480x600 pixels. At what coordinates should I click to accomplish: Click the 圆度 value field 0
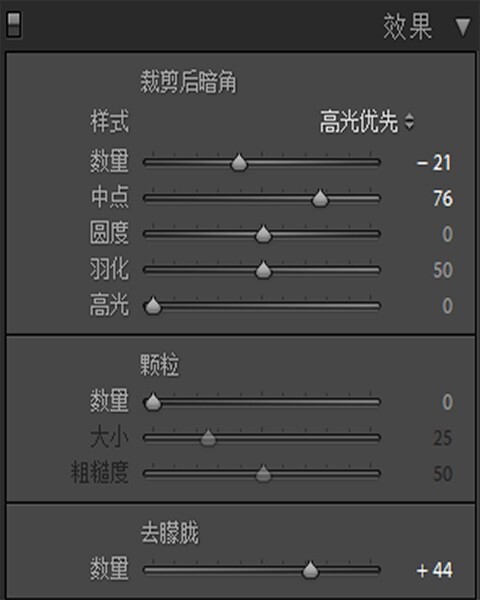click(447, 234)
